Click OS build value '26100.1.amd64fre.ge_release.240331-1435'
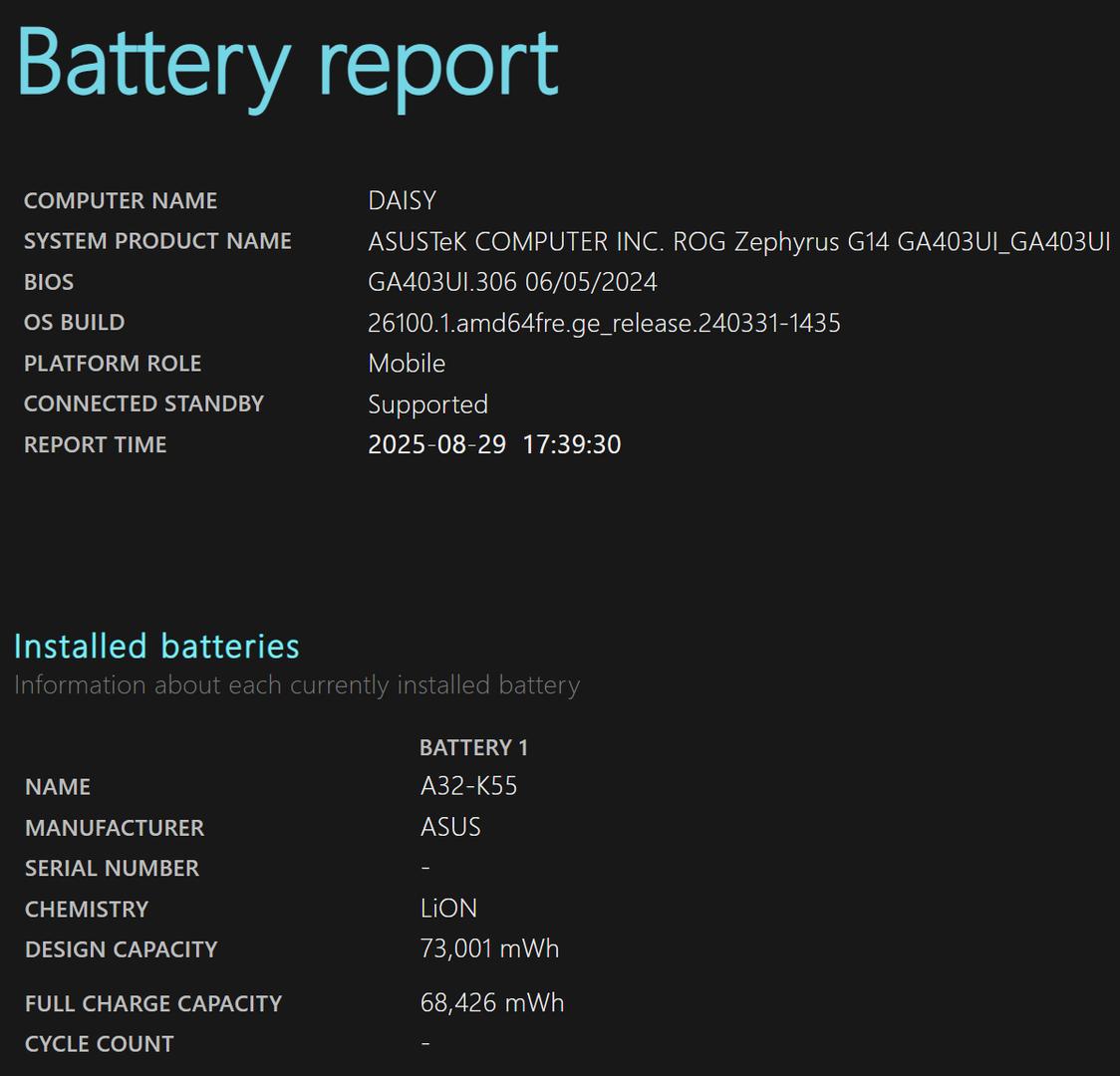The width and height of the screenshot is (1120, 1076). [604, 324]
